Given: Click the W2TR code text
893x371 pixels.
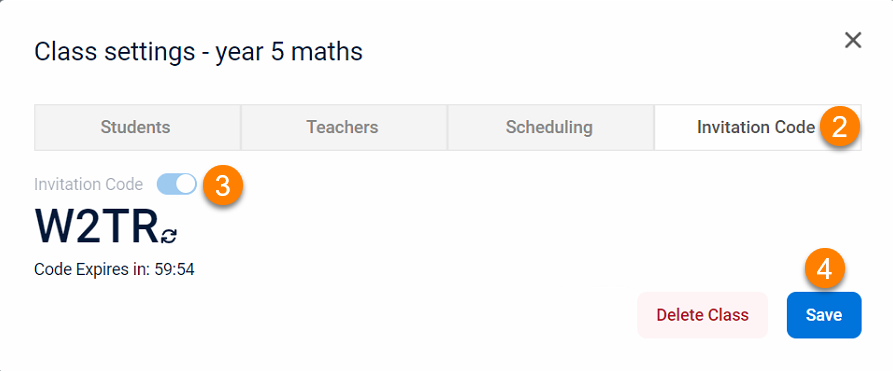Looking at the screenshot, I should [97, 227].
